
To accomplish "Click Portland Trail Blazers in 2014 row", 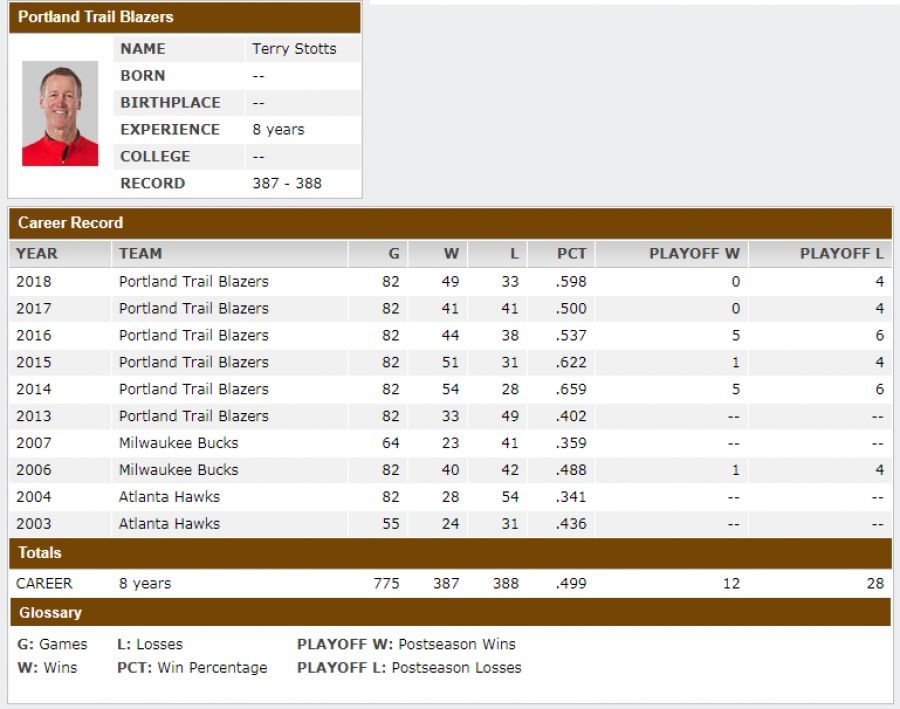I will click(x=193, y=389).
